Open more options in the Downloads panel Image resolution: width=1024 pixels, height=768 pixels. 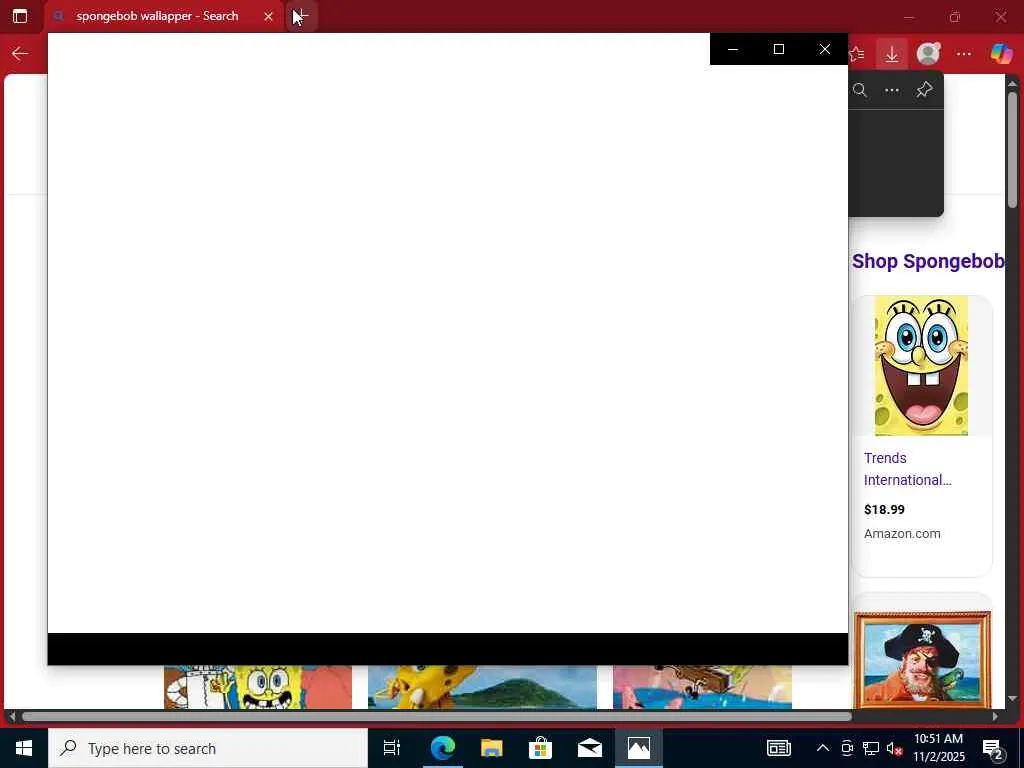coord(891,90)
